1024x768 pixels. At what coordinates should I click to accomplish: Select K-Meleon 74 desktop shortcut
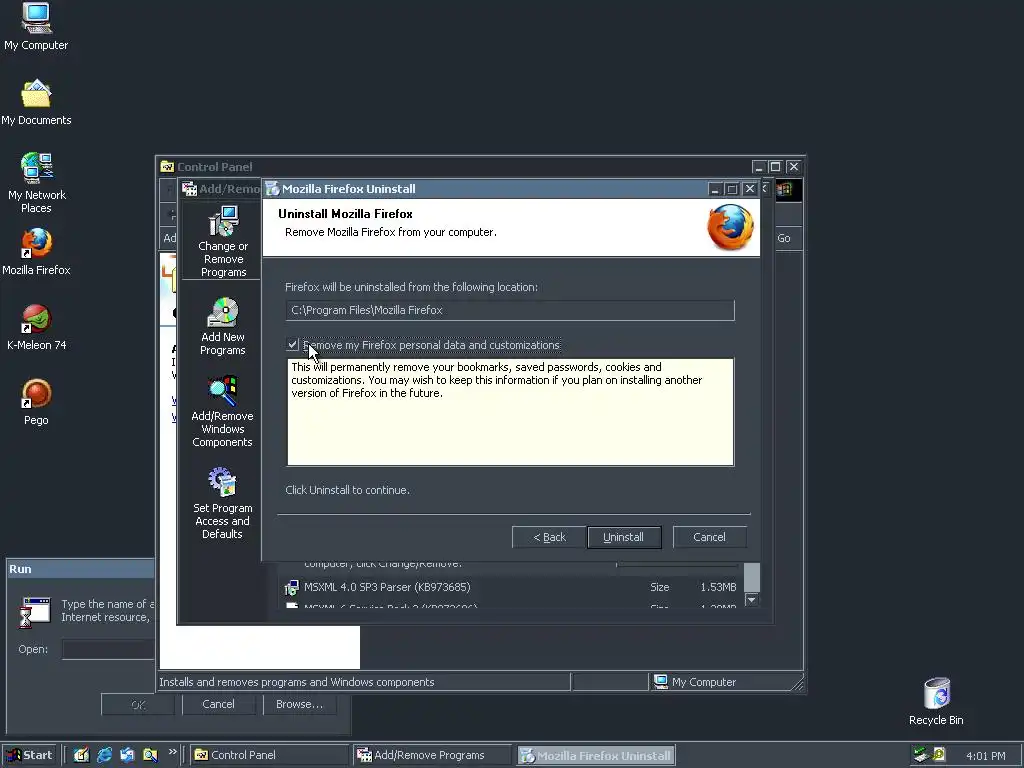(x=36, y=327)
